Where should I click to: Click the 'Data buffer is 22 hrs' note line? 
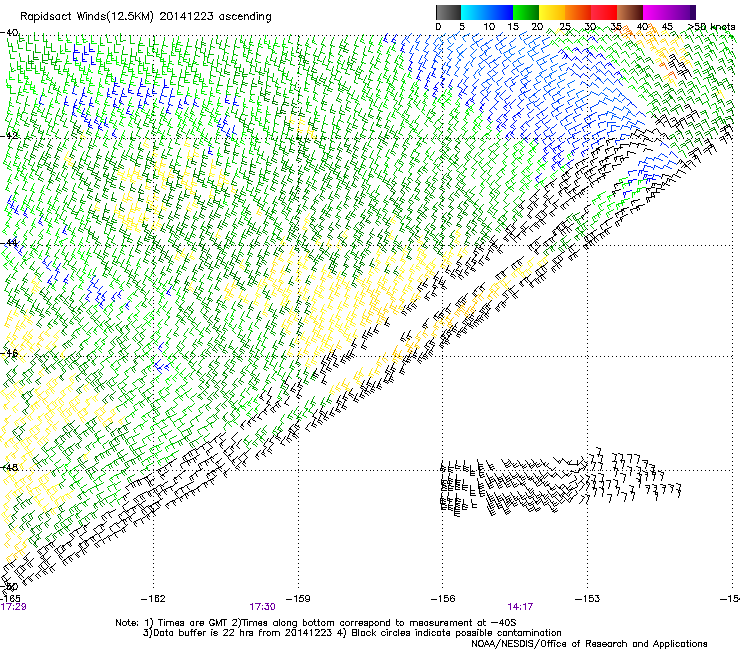[x=352, y=633]
